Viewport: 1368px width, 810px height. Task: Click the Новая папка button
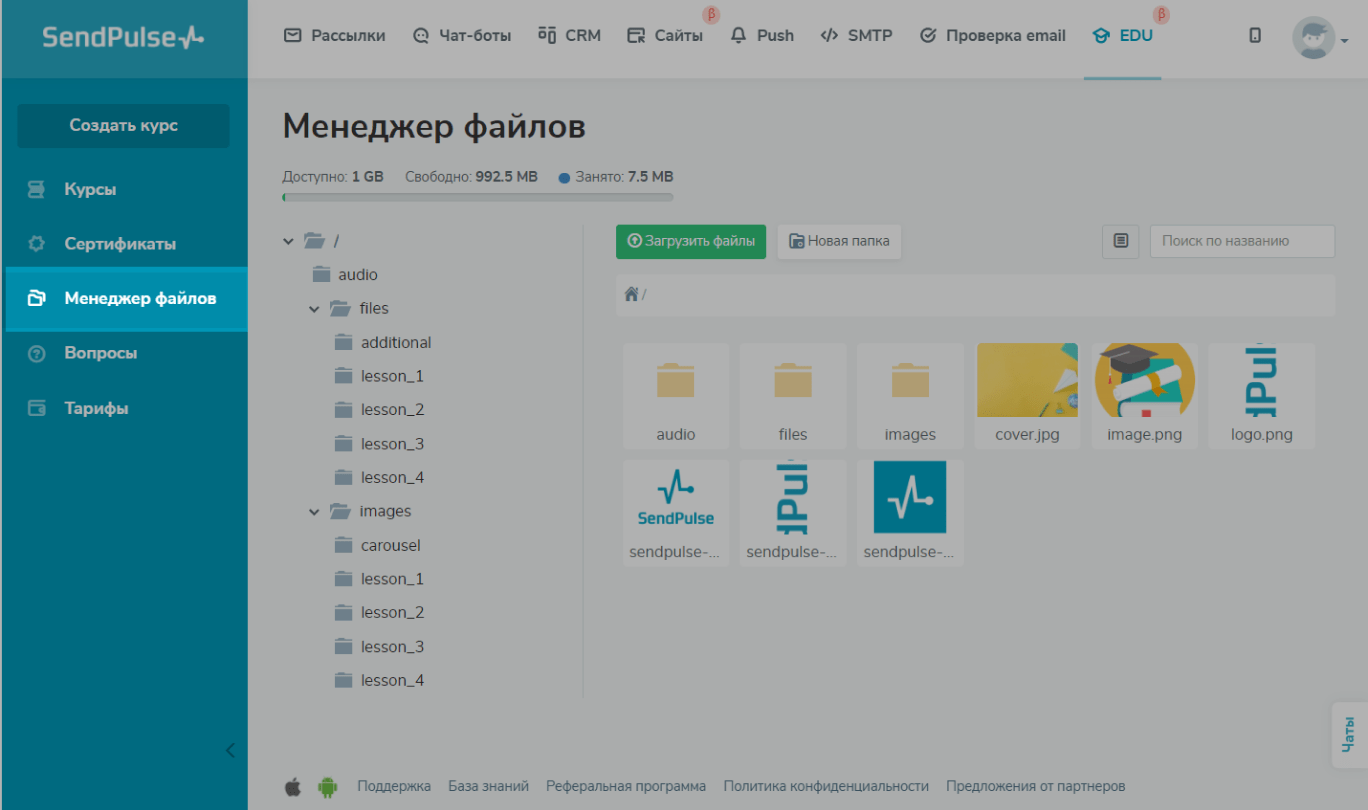(840, 241)
